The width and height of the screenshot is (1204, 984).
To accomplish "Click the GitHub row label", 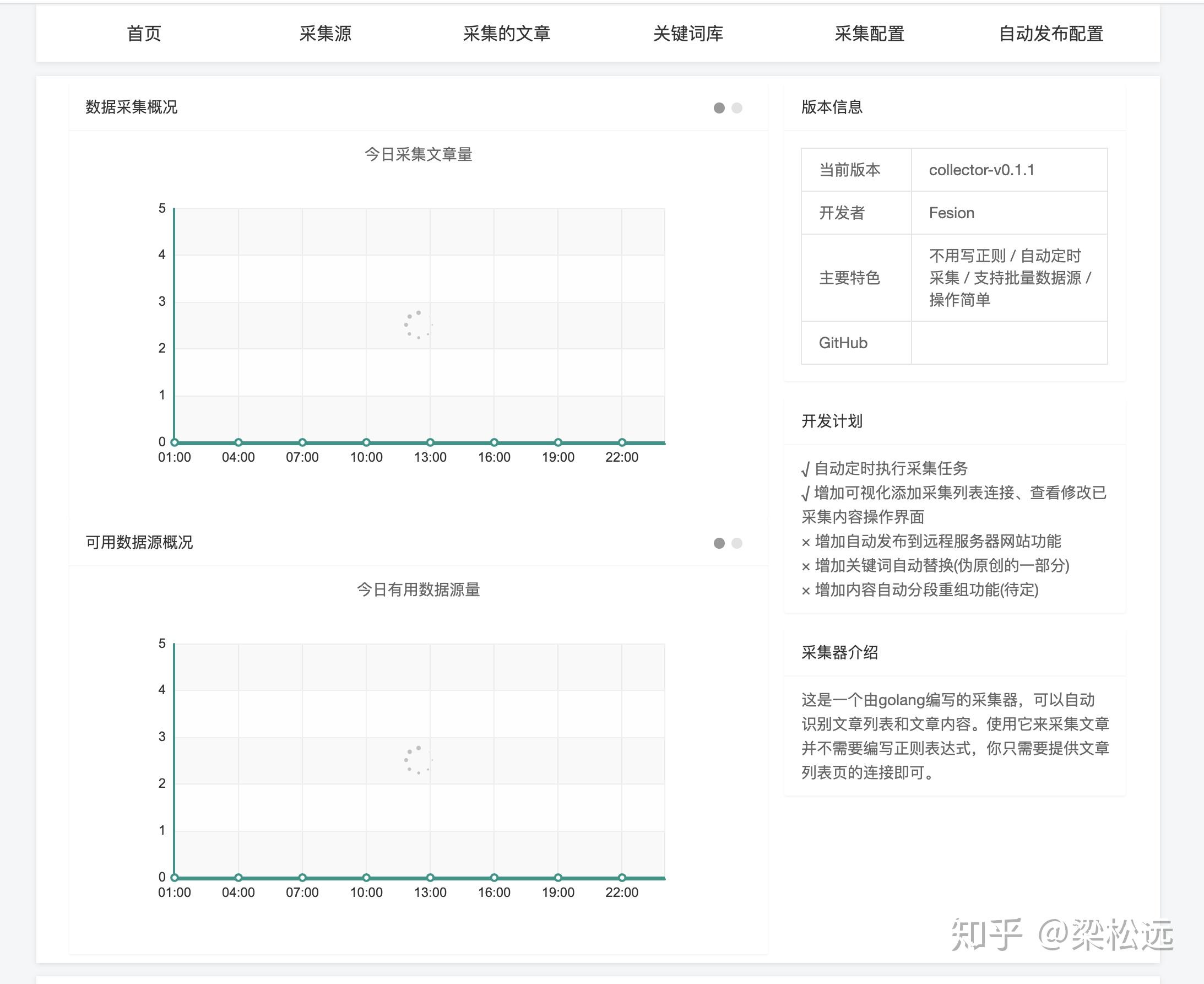I will [x=843, y=343].
